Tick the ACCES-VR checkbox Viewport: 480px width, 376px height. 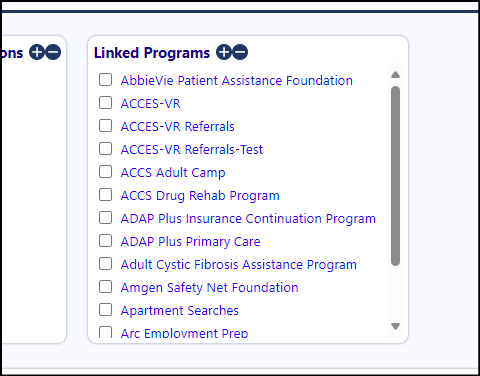(105, 103)
